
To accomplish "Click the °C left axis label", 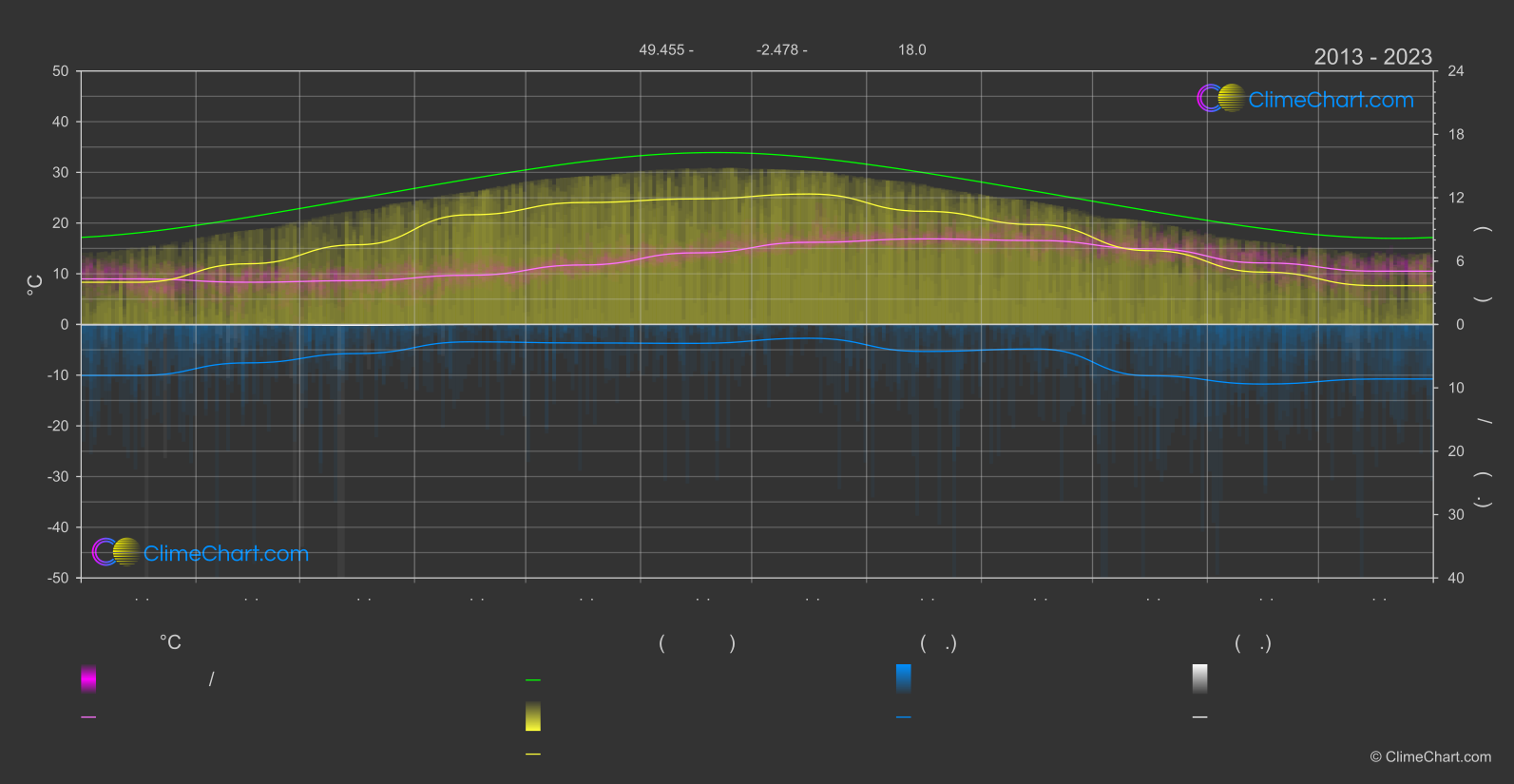I will click(35, 285).
